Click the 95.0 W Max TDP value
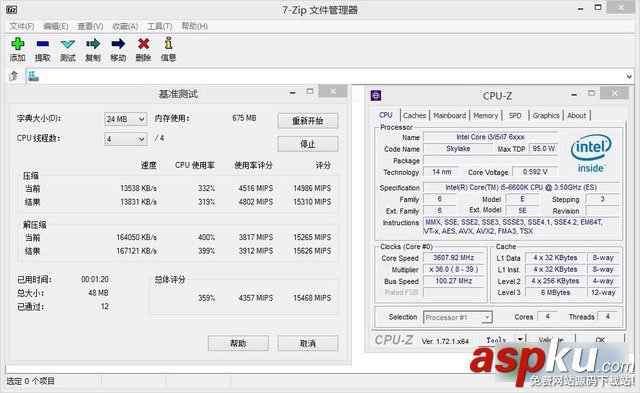This screenshot has width=640, height=393. click(543, 149)
